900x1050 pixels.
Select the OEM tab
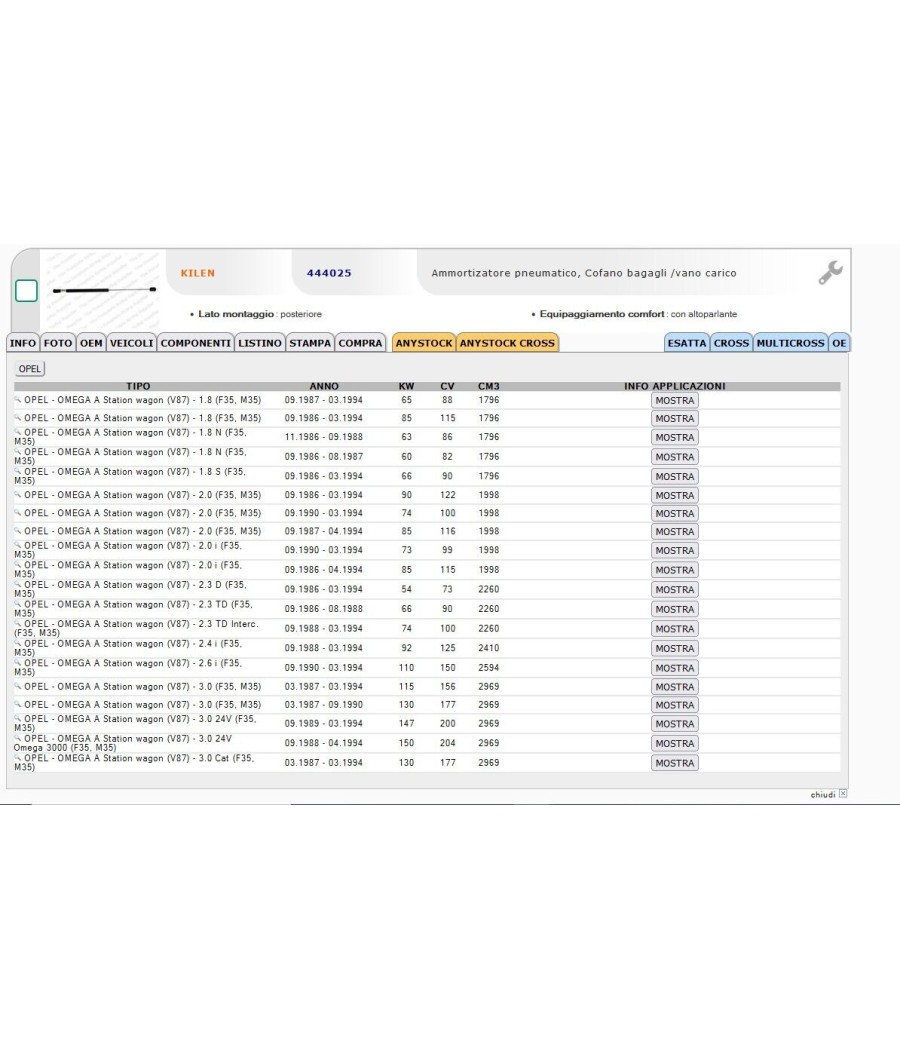[x=91, y=343]
